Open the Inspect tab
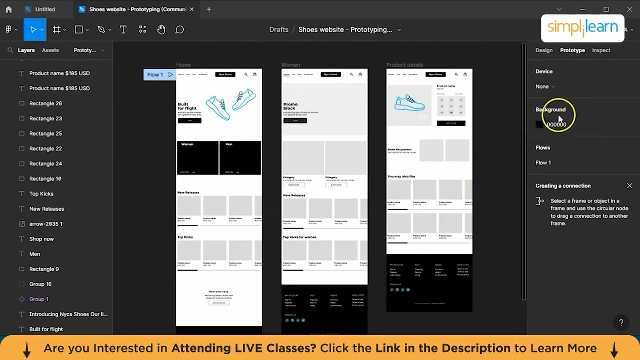 point(601,50)
